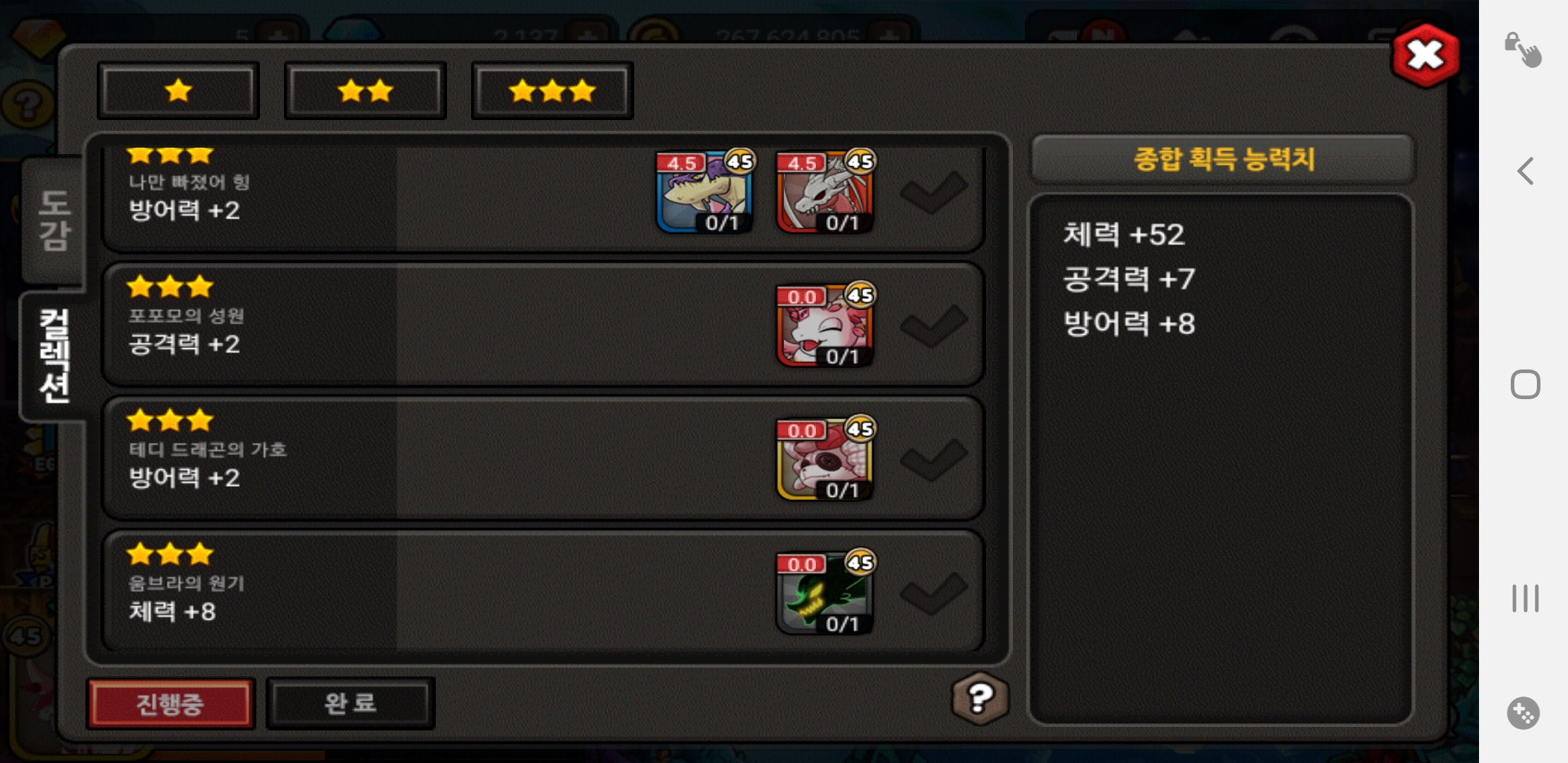This screenshot has height=763, width=1568.
Task: Select the pink Popomo dragon icon
Action: (x=824, y=325)
